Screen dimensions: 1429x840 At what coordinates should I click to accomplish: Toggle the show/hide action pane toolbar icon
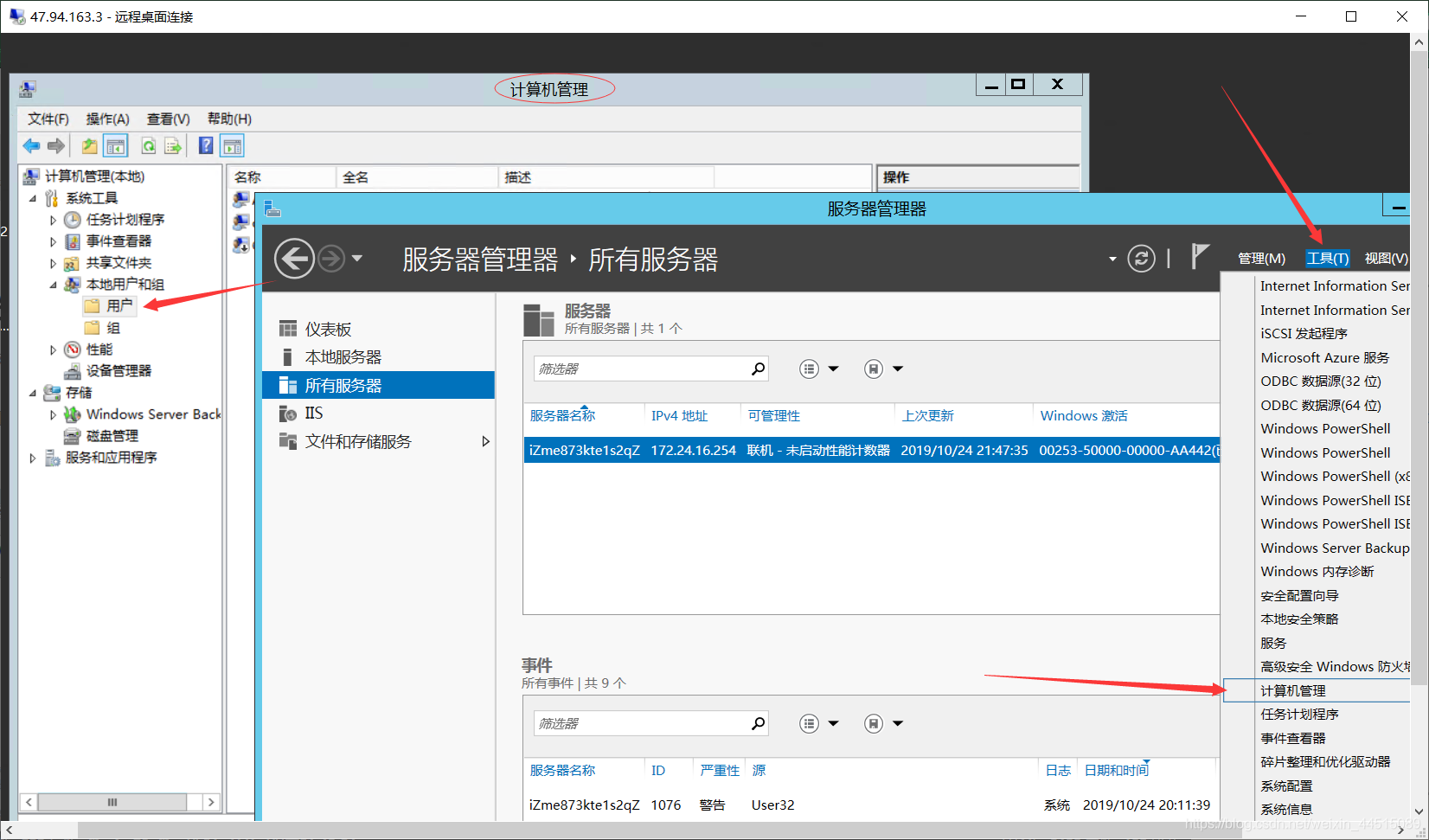[232, 146]
